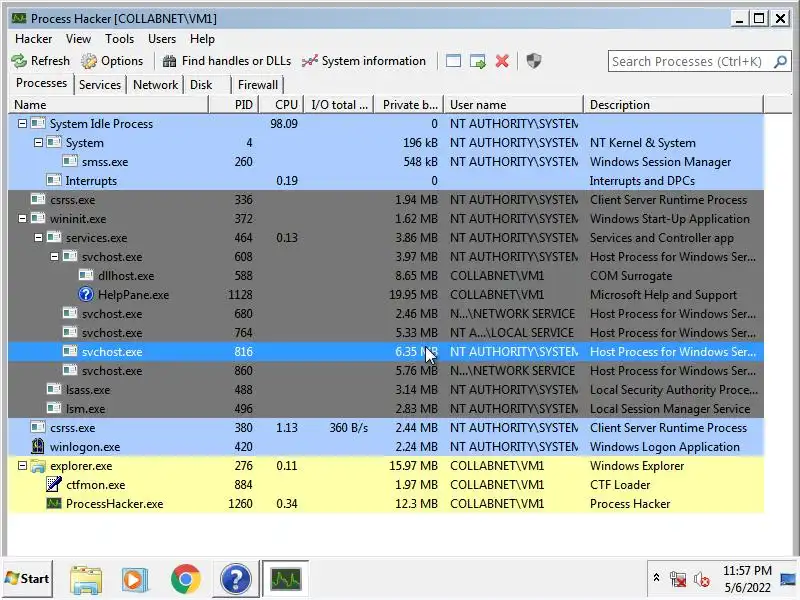
Task: Sort by the CPU column header
Action: coord(282,105)
